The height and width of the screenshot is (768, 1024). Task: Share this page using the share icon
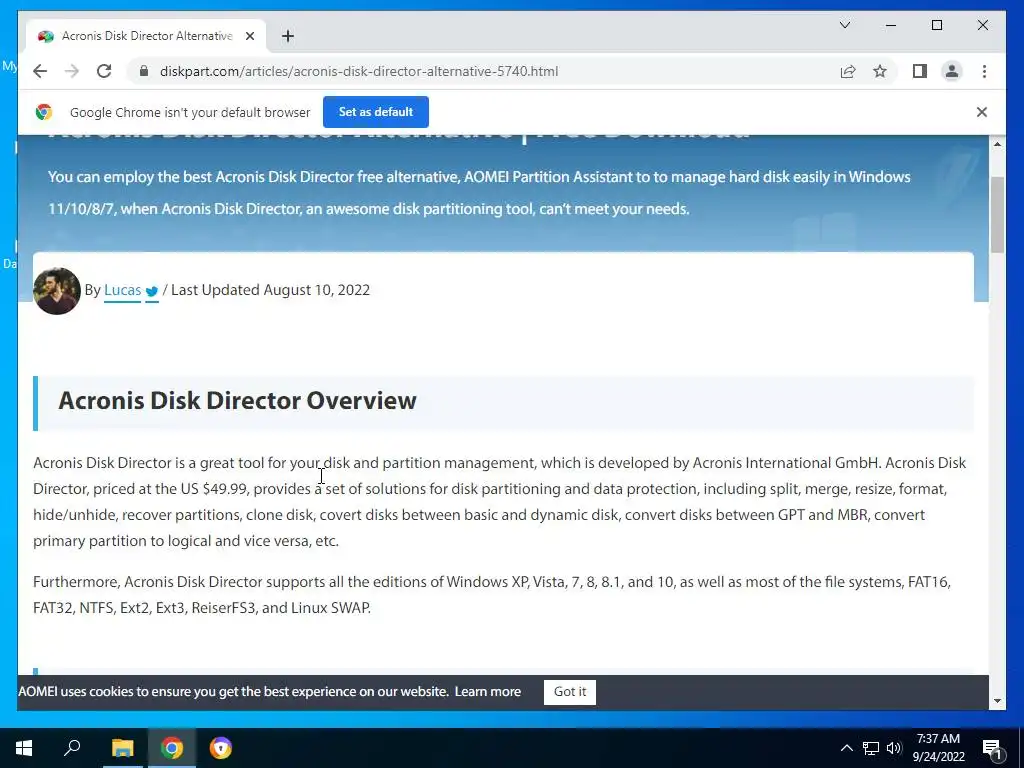[848, 71]
